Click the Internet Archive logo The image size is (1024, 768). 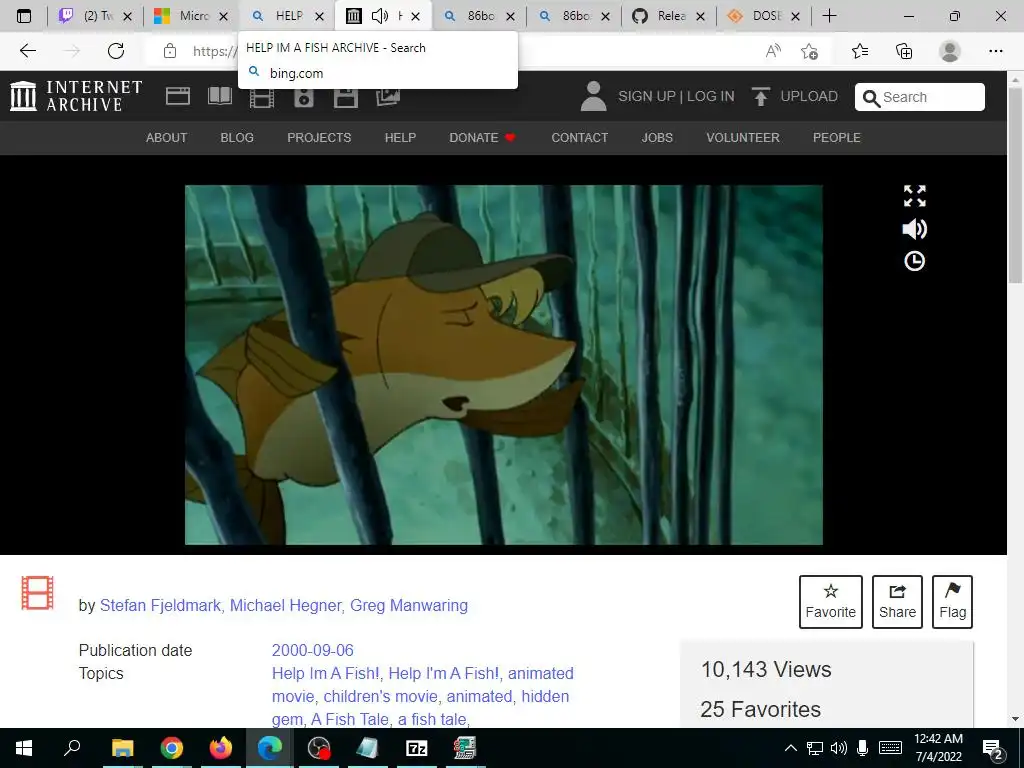click(76, 96)
